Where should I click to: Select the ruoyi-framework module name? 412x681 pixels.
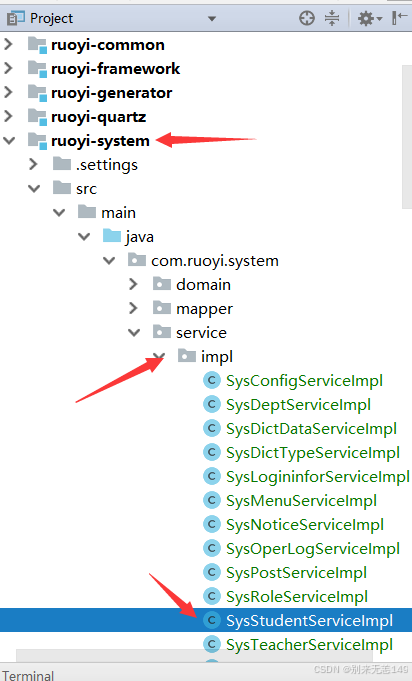115,69
